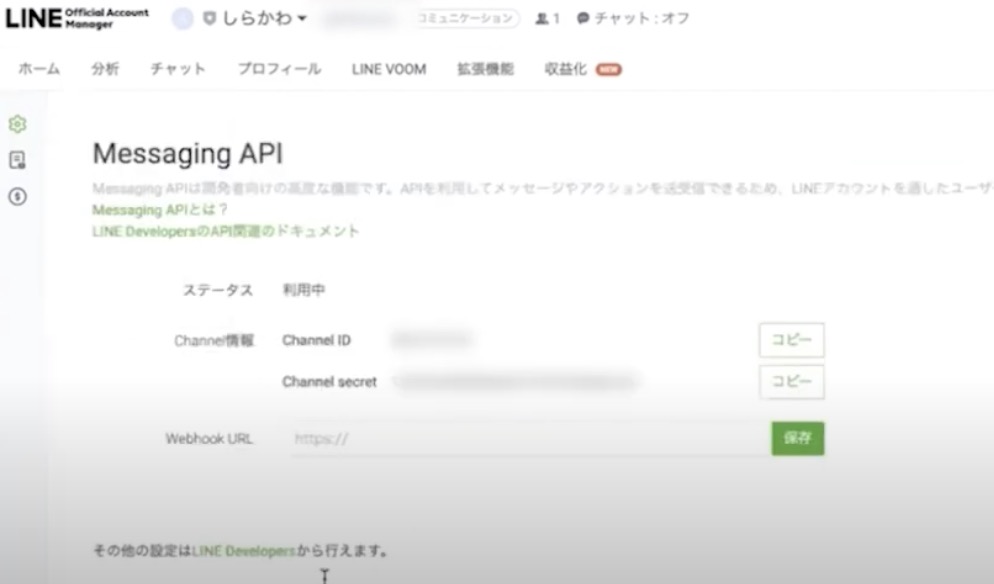Open the ホーム tab

(39, 69)
